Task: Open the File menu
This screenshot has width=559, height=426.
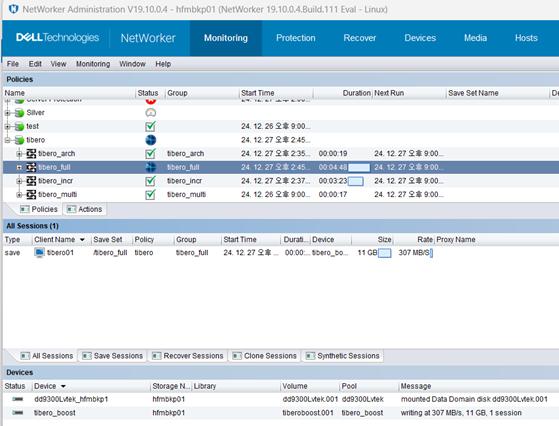Action: click(x=13, y=64)
